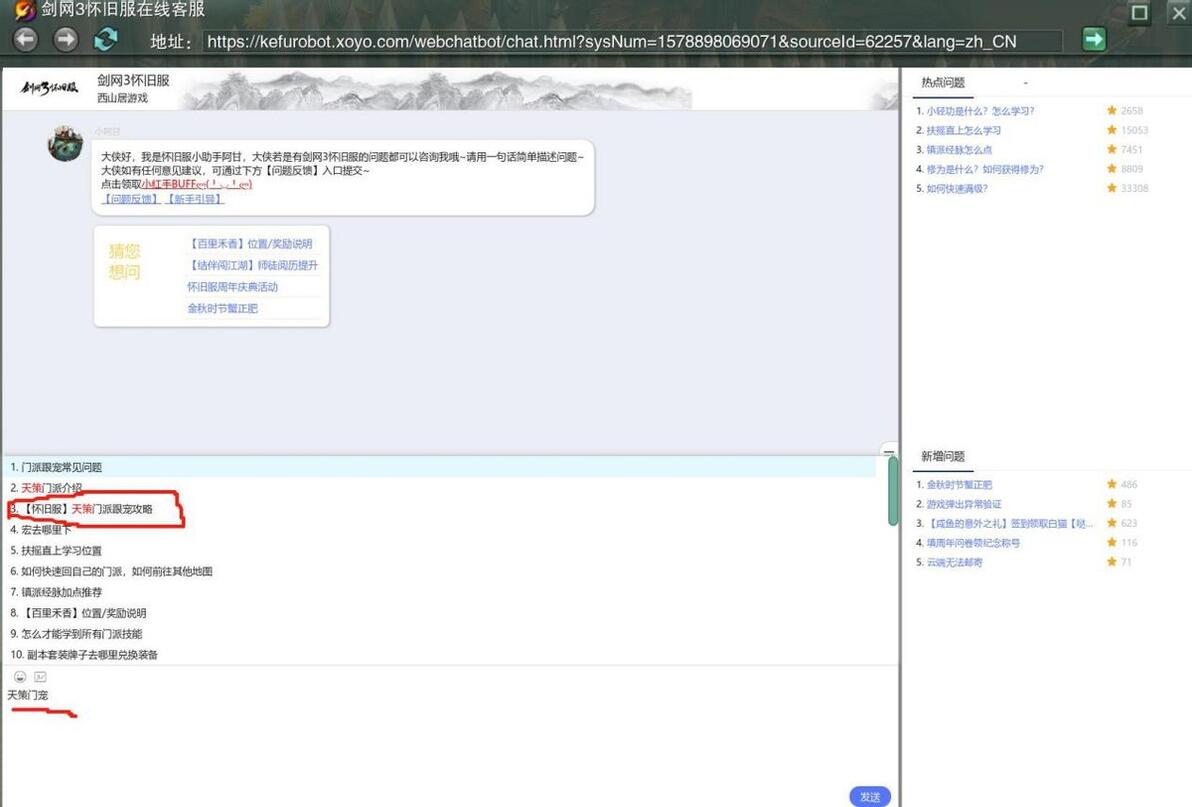Go back with the left arrow button
This screenshot has height=807, width=1192.
click(x=26, y=39)
